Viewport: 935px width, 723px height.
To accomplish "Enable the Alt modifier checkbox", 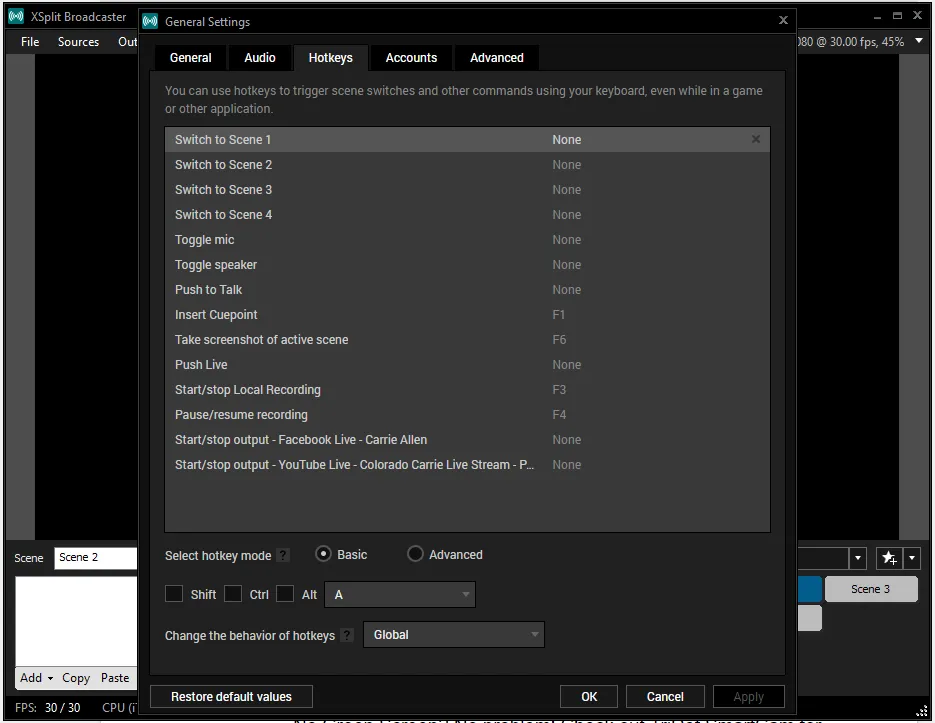I will (285, 594).
